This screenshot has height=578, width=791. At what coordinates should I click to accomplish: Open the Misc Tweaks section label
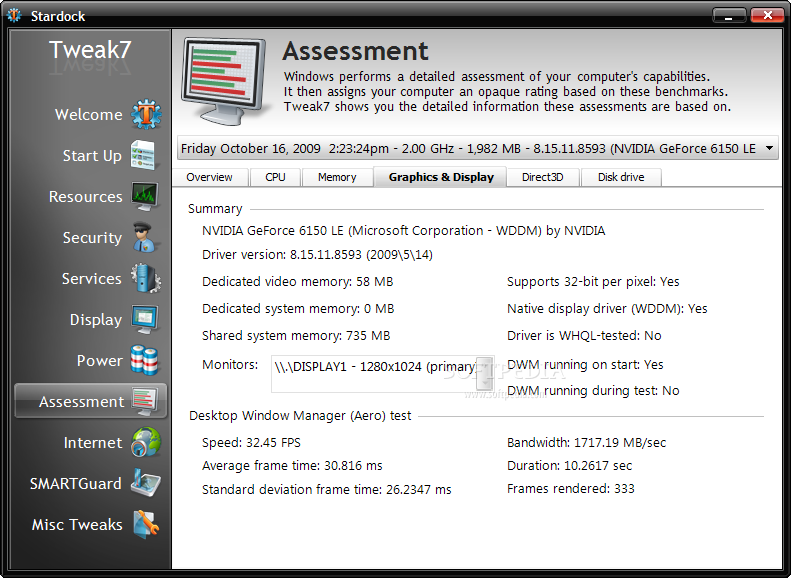pos(77,525)
